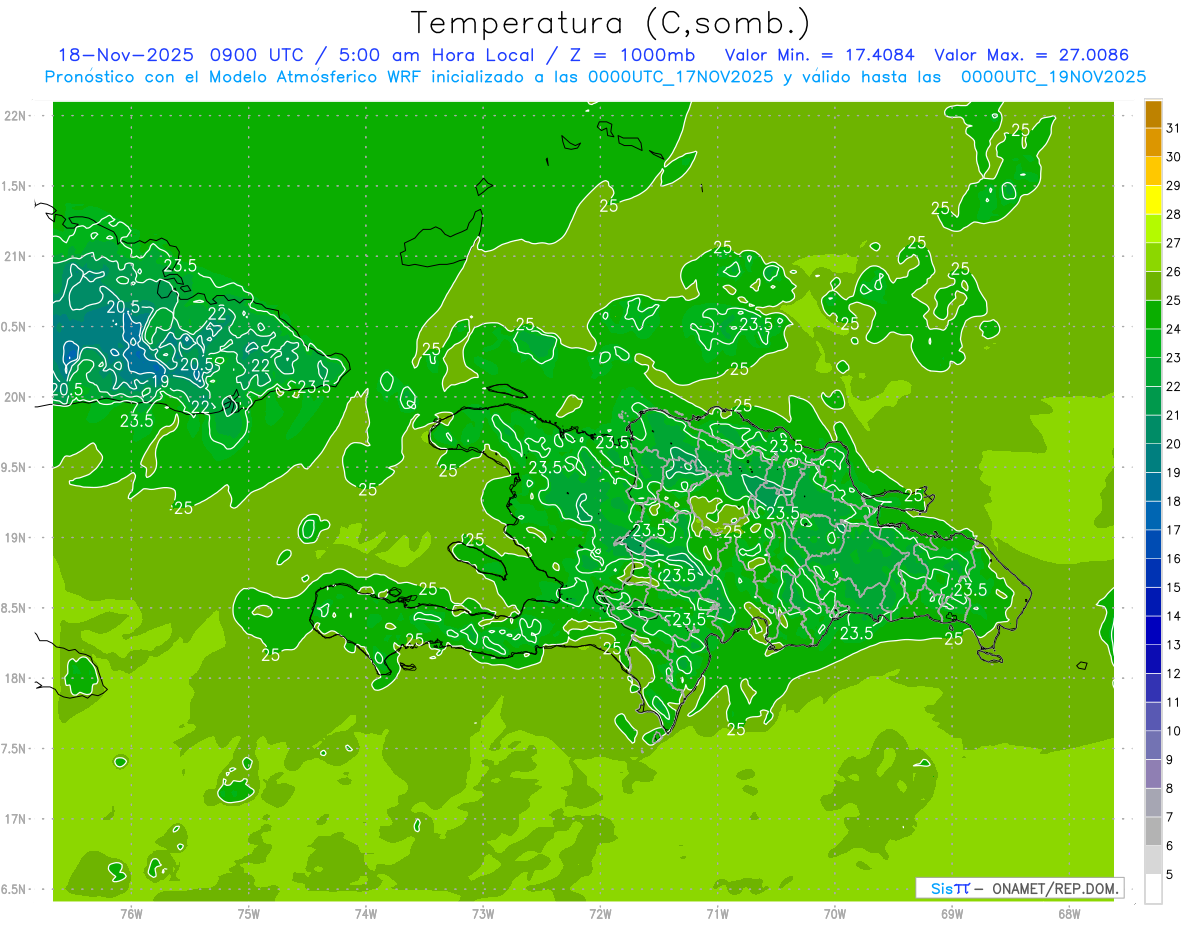Click the yellow legend swatch between 28 and 29
This screenshot has width=1200, height=927.
tap(1153, 200)
